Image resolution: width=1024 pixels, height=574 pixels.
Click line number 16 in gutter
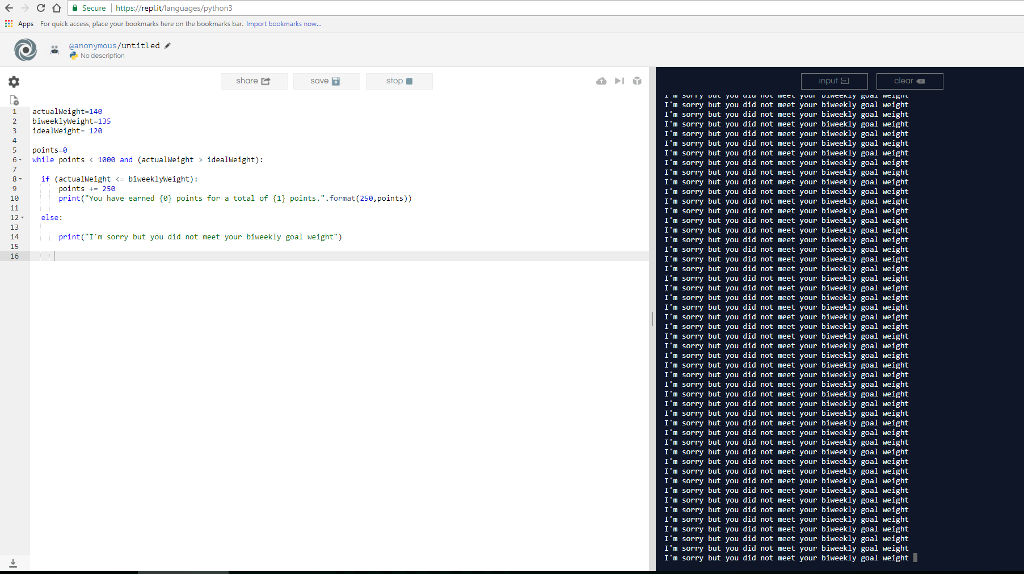(14, 256)
